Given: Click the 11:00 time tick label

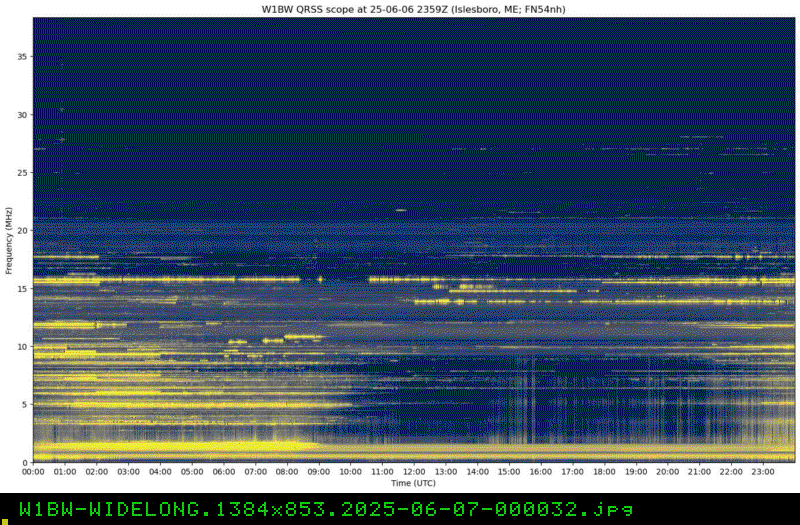Looking at the screenshot, I should click(x=382, y=472).
